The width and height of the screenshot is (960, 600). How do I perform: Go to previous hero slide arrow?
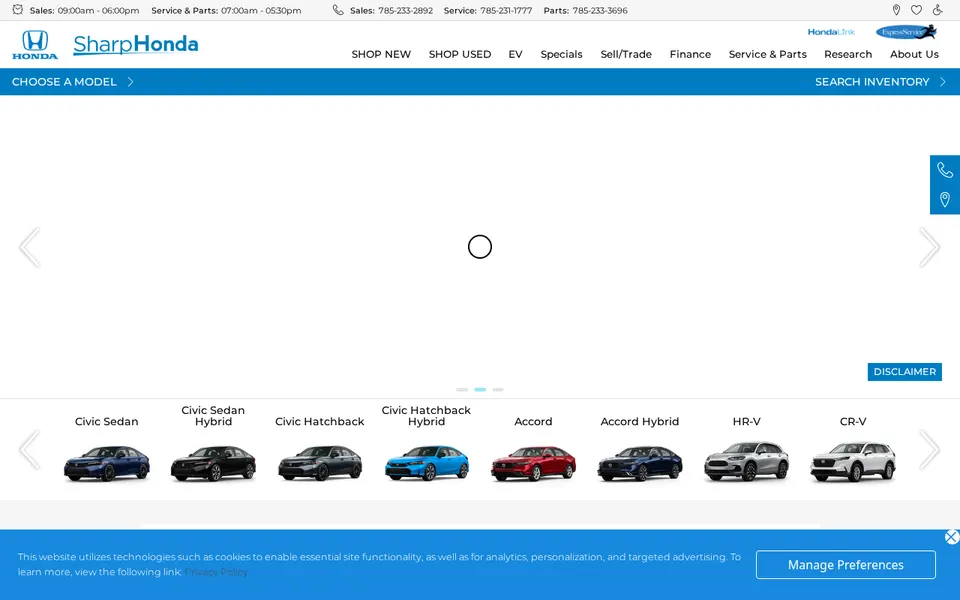[29, 247]
